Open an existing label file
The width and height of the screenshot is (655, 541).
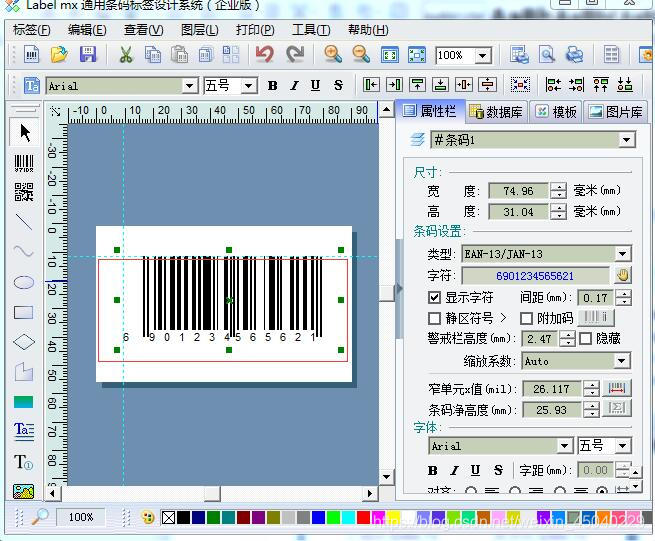[x=59, y=55]
